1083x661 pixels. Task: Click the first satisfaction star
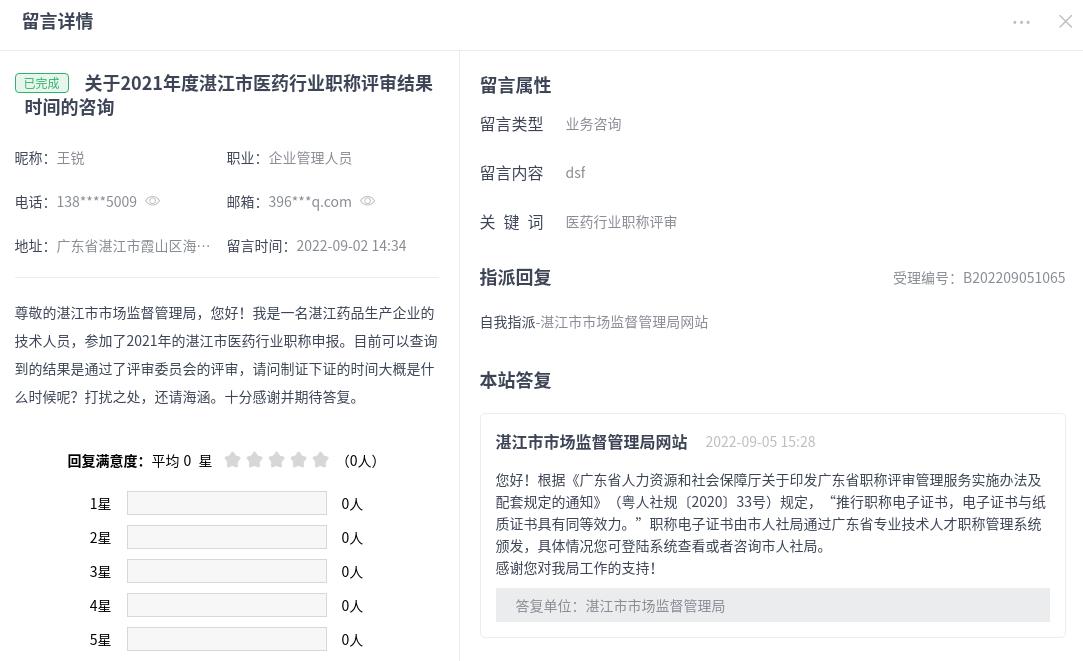coord(233,460)
